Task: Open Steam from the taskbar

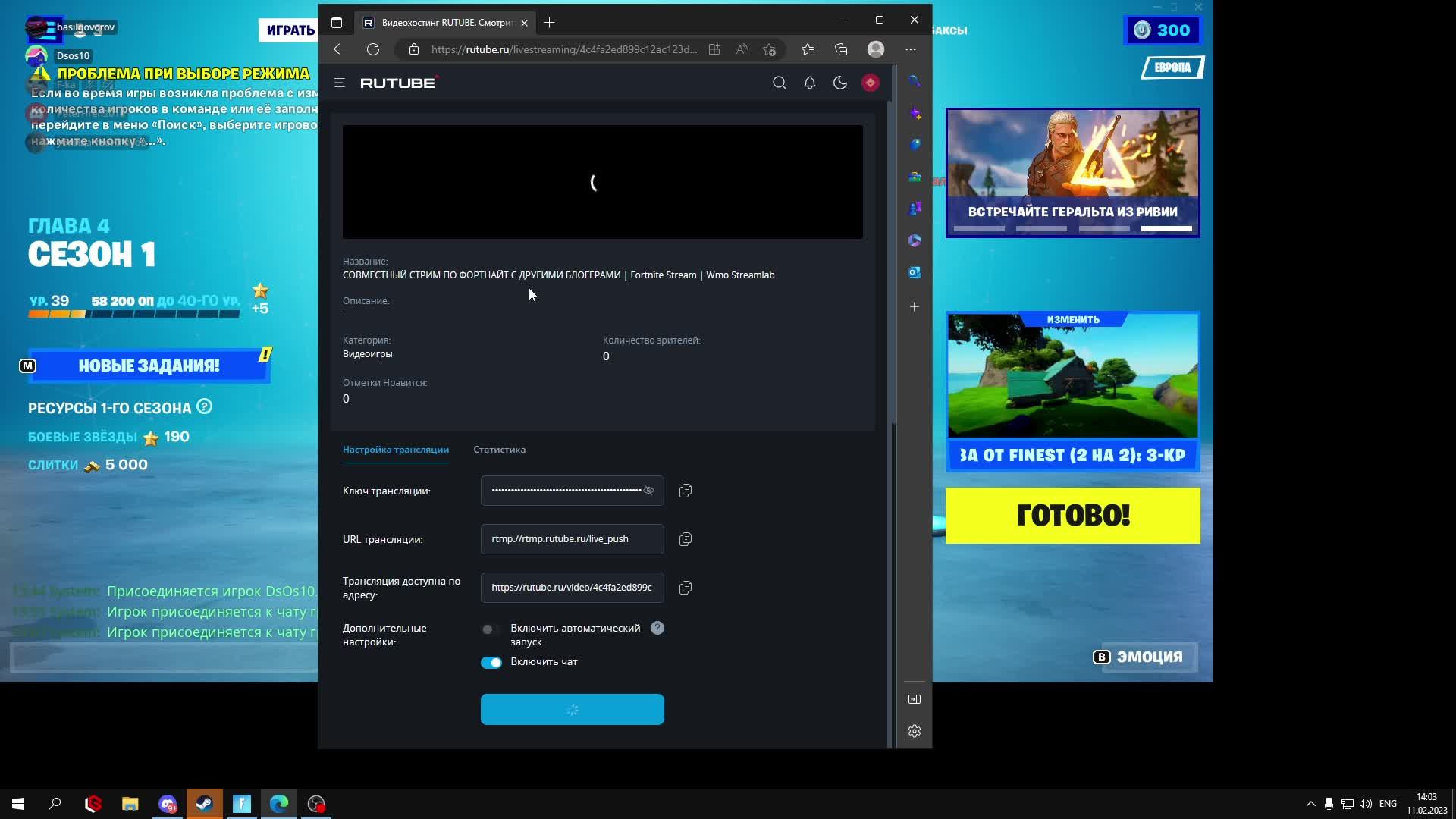Action: [x=204, y=804]
